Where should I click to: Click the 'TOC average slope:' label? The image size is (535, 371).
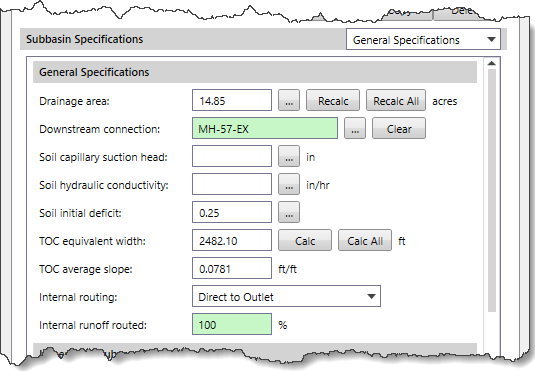pyautogui.click(x=86, y=269)
